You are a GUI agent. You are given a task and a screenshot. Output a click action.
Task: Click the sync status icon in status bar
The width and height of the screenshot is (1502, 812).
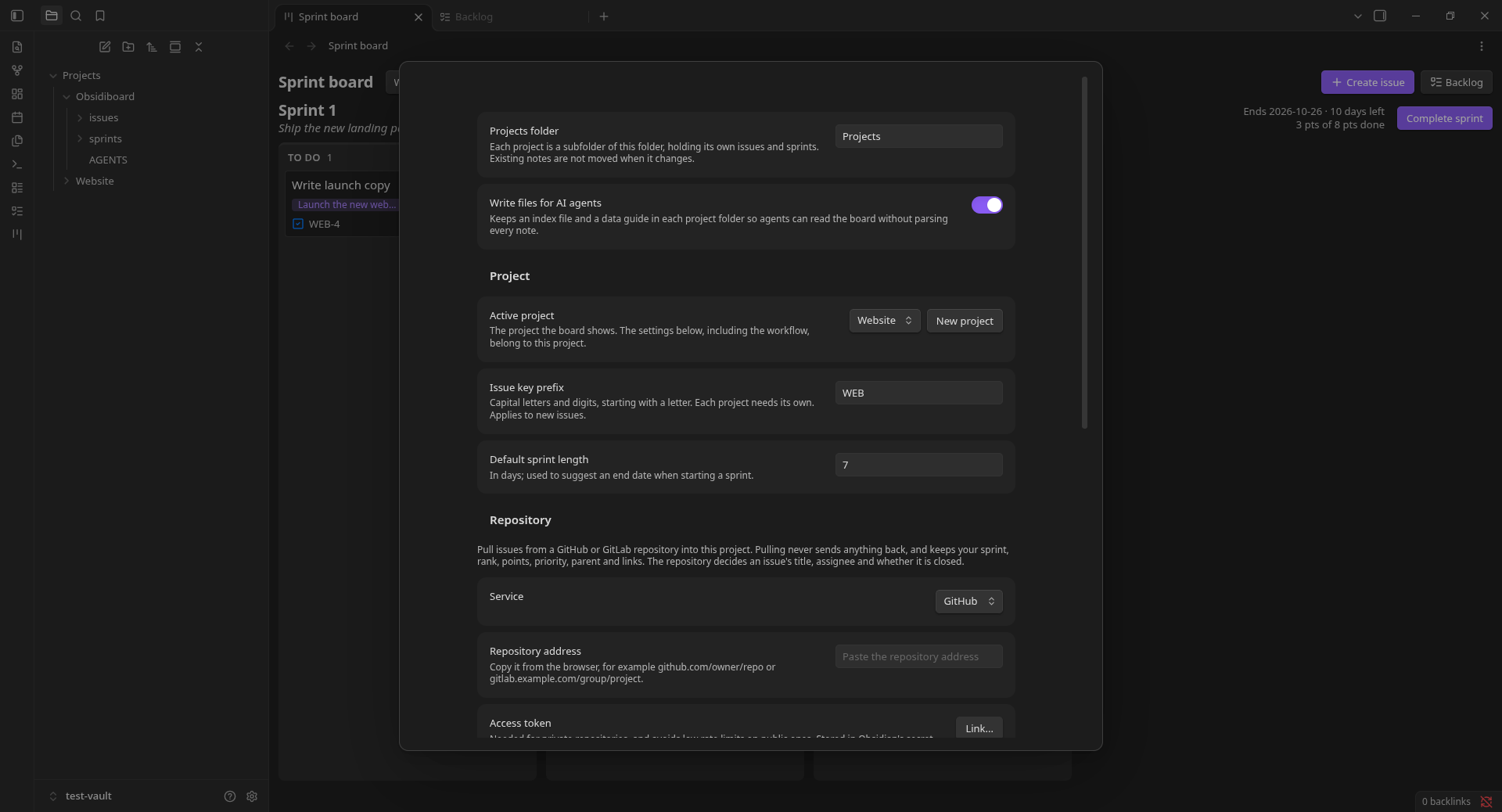(x=1486, y=802)
